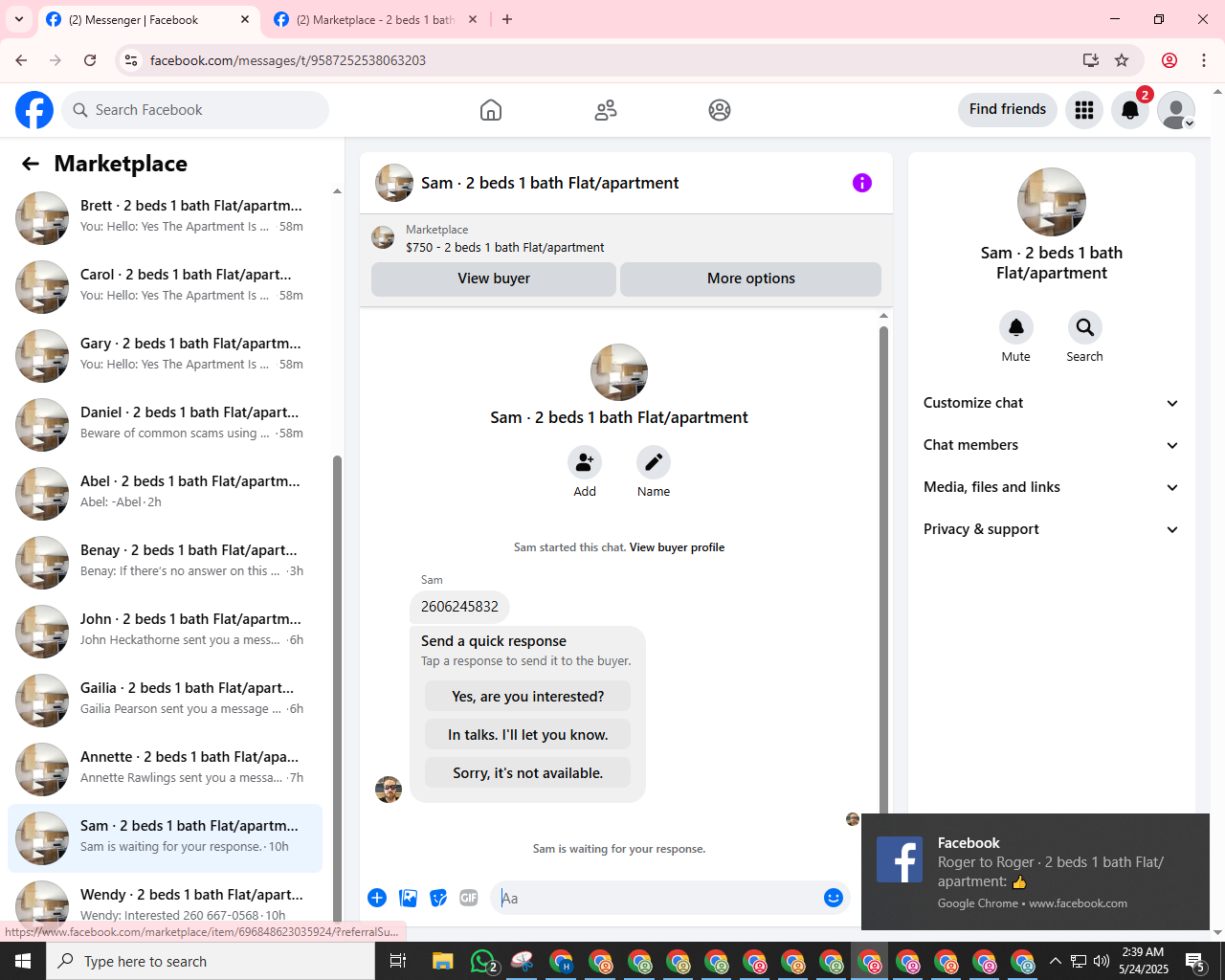1225x980 pixels.
Task: Attach a file with the photo icon
Action: (x=408, y=898)
